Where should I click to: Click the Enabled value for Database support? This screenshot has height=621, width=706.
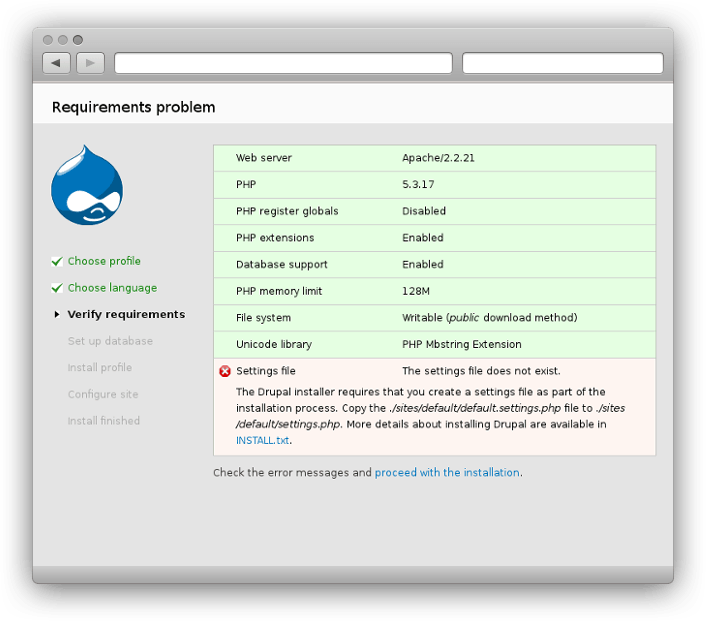[x=423, y=264]
